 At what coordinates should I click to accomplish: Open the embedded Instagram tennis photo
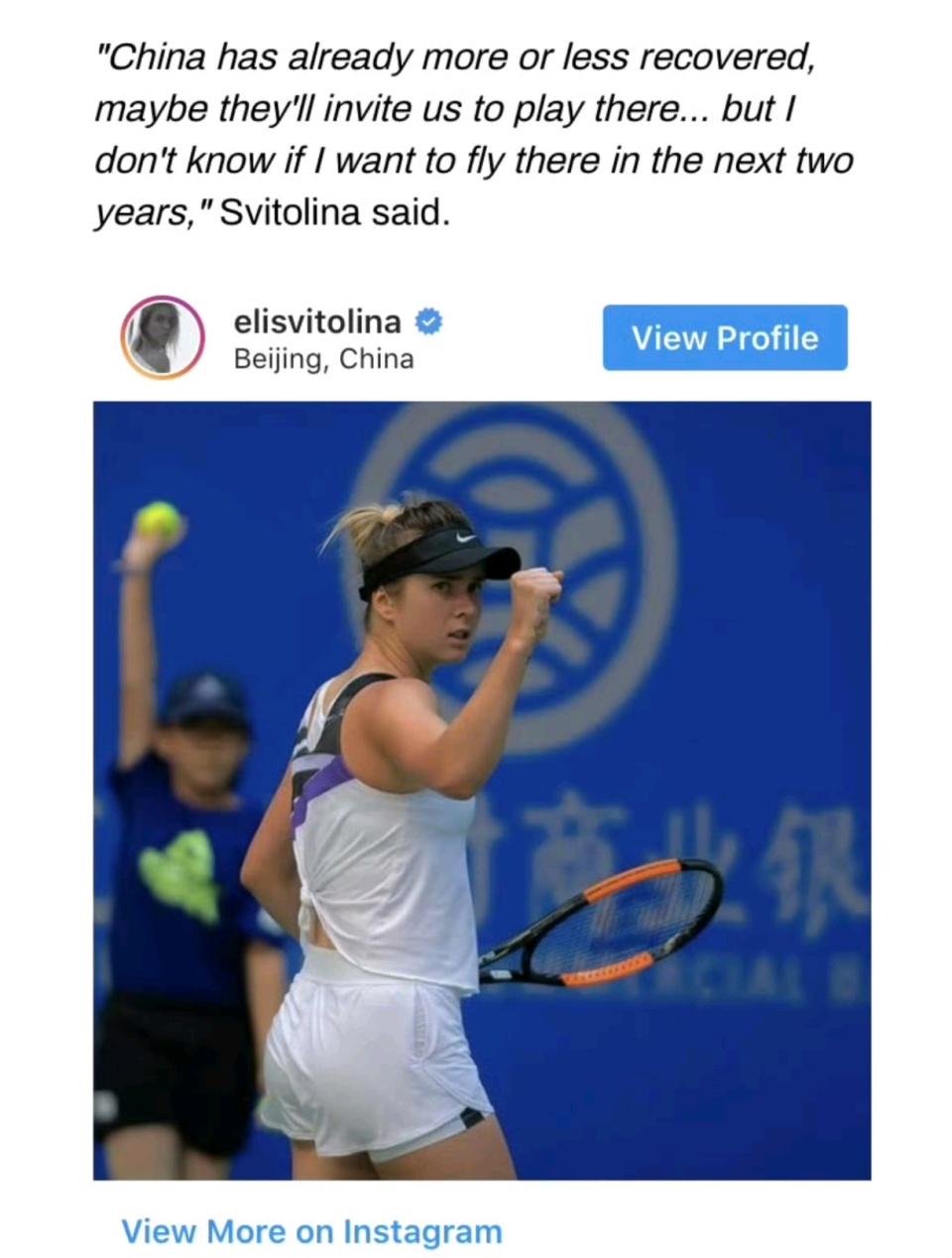pyautogui.click(x=482, y=790)
